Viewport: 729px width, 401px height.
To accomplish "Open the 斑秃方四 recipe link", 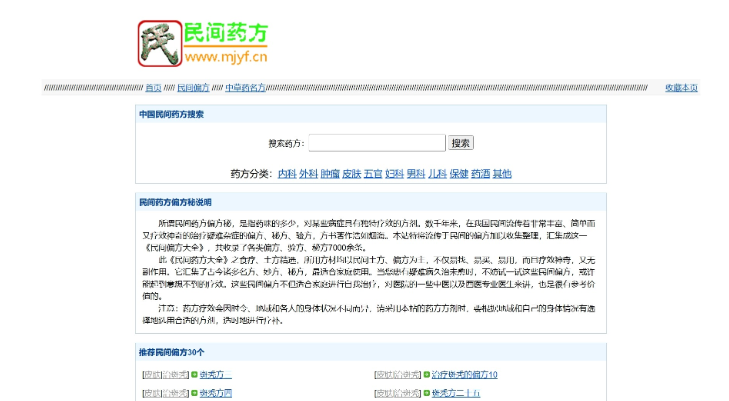I will coord(216,393).
